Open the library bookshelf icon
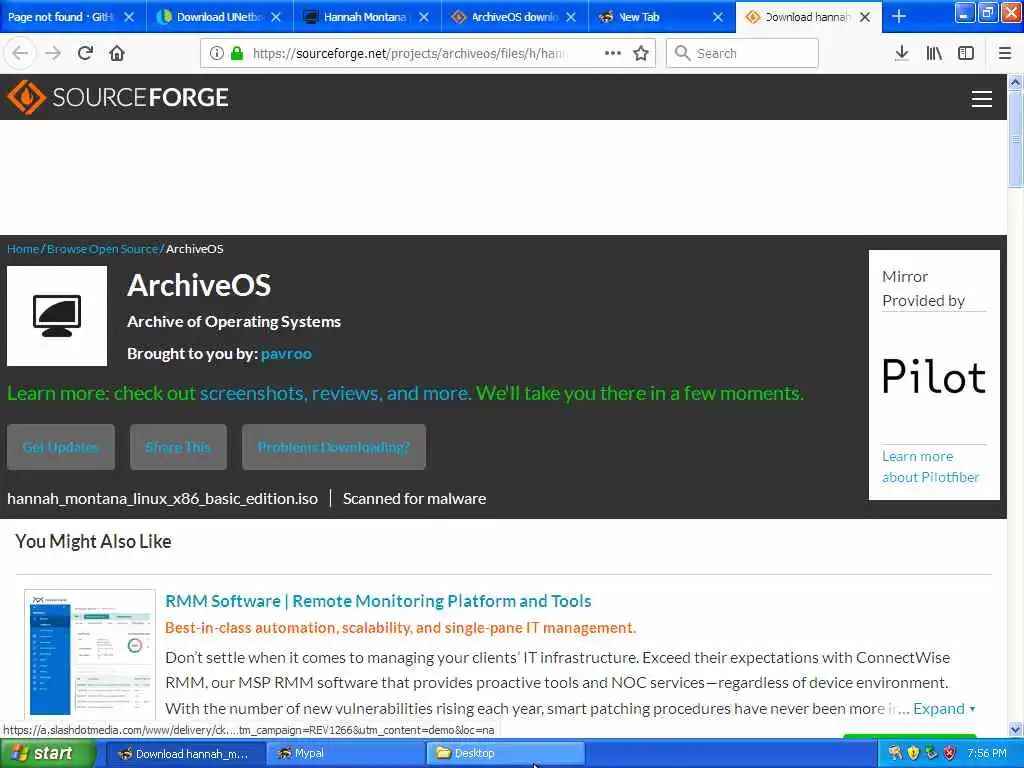This screenshot has width=1024, height=768. click(934, 53)
